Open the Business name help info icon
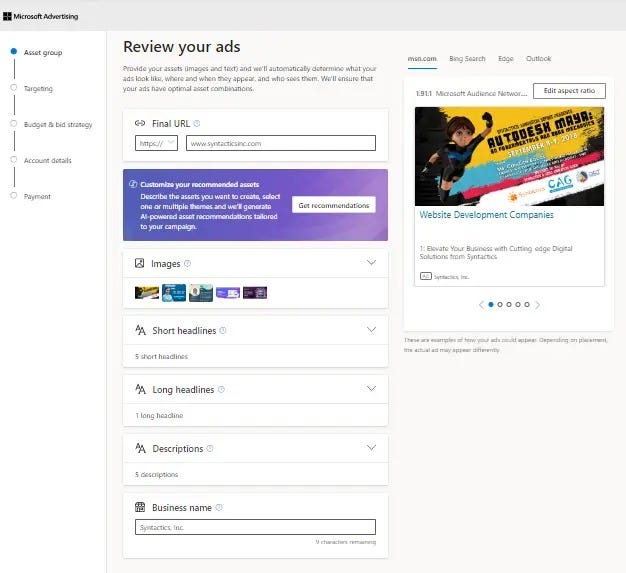This screenshot has width=626, height=573. coord(219,507)
